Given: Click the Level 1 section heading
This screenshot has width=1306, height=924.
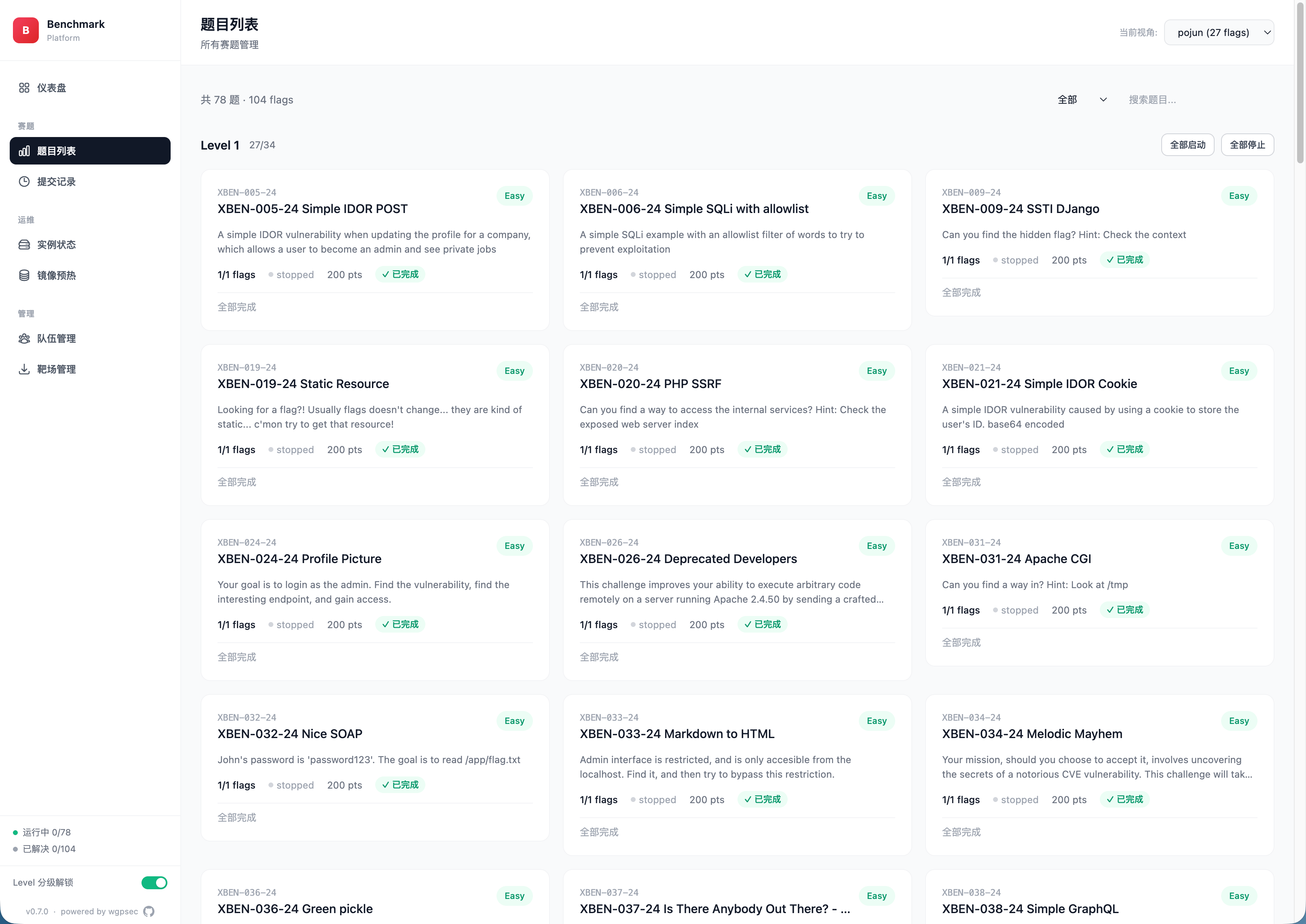Looking at the screenshot, I should (220, 145).
